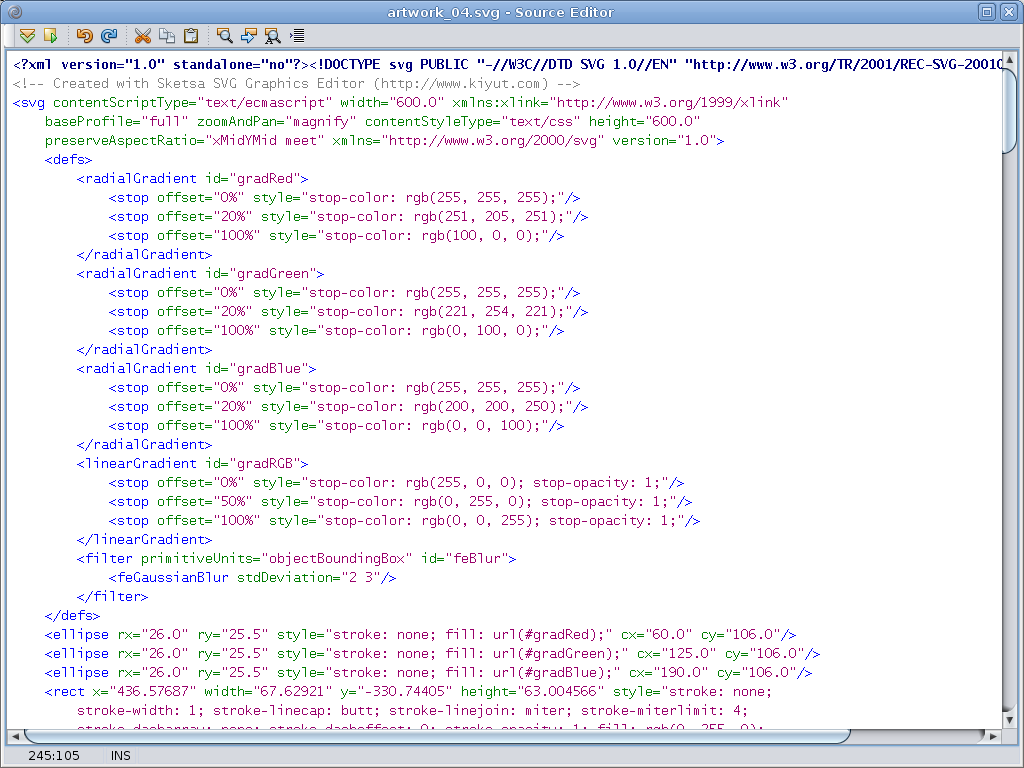This screenshot has width=1024, height=768.
Task: Copy selected source text
Action: point(166,36)
